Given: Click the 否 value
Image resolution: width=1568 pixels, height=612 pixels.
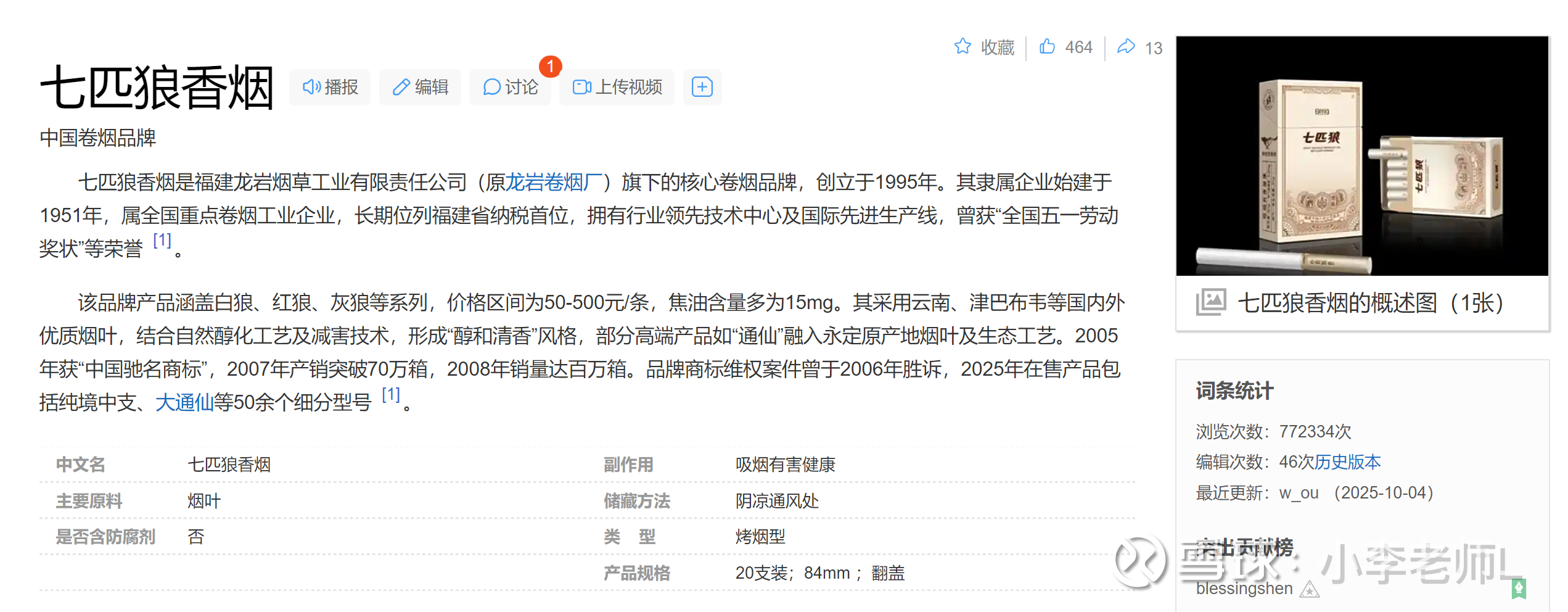Looking at the screenshot, I should 196,537.
